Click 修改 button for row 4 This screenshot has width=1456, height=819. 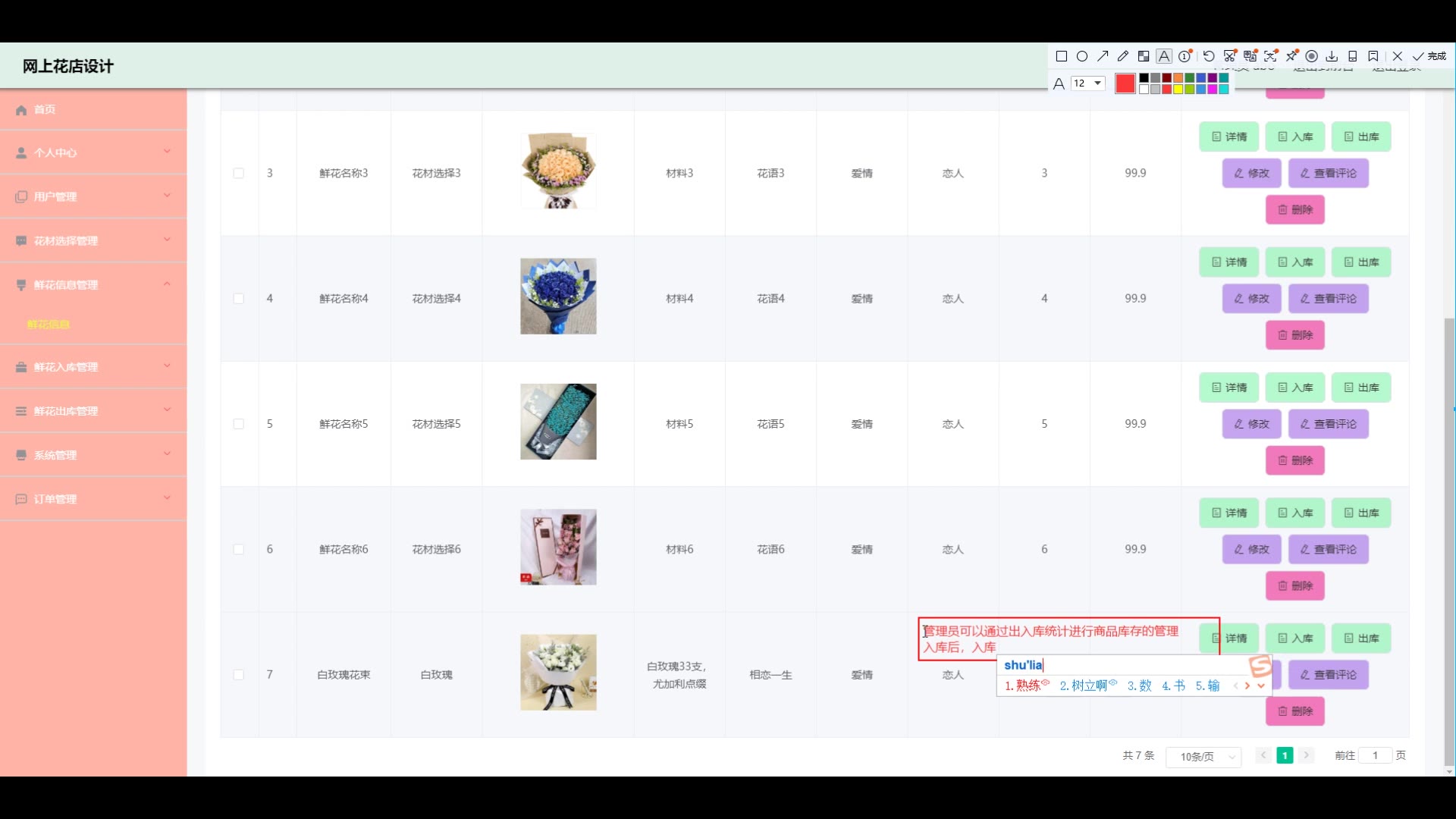pyautogui.click(x=1251, y=299)
